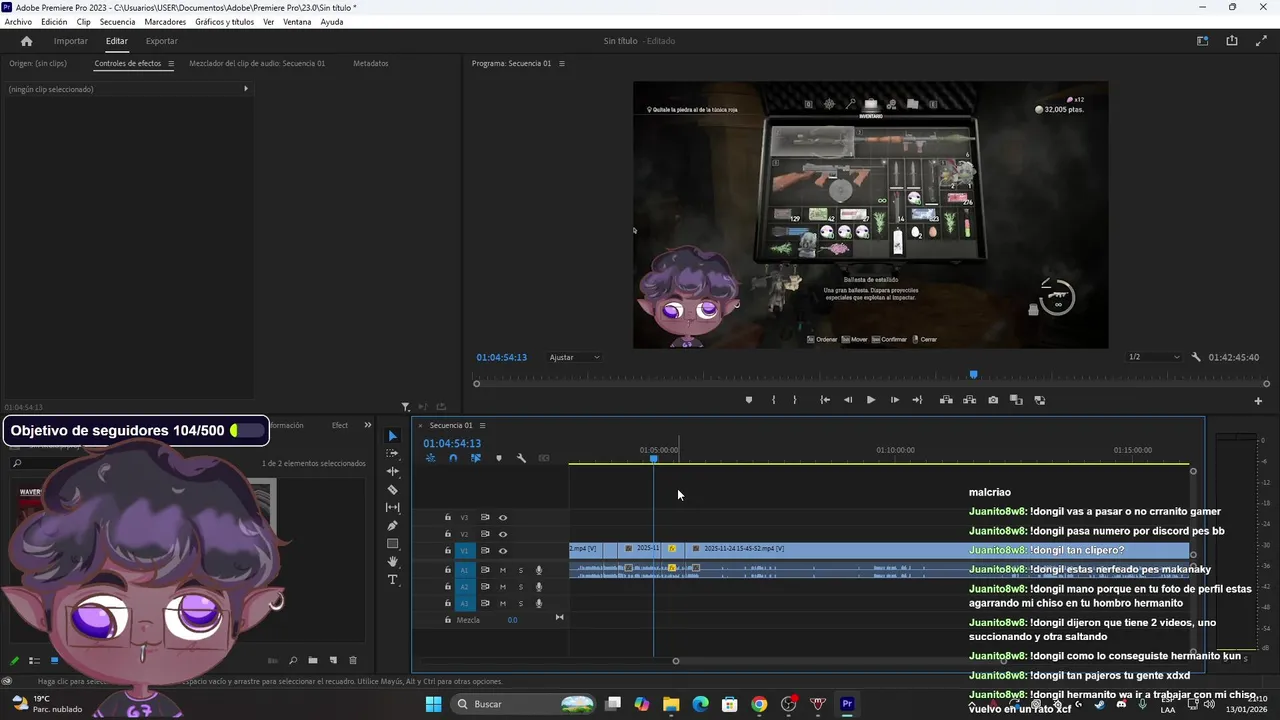Open the Marcadores menu
The image size is (1280, 720).
click(165, 22)
